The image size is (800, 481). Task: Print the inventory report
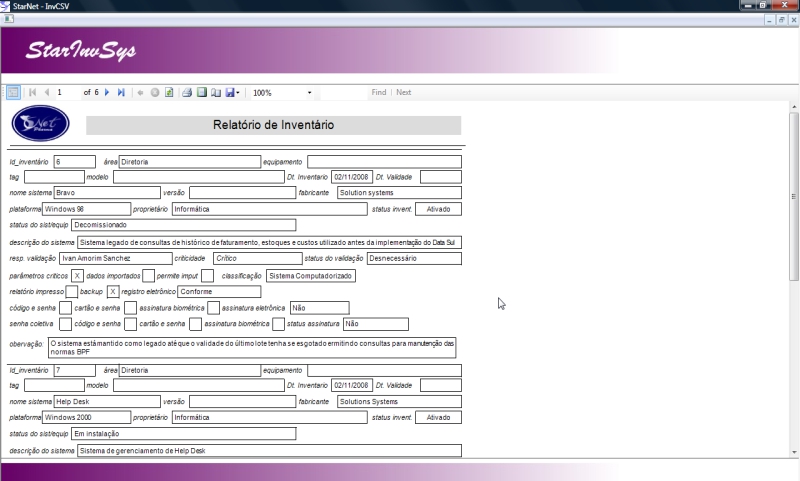(x=187, y=93)
